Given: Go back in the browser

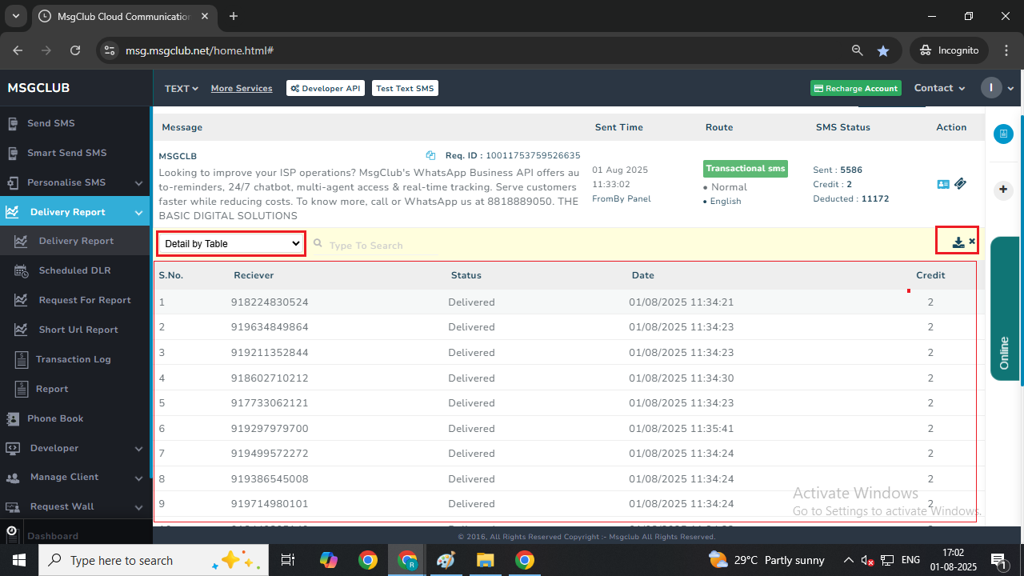Looking at the screenshot, I should 18,50.
